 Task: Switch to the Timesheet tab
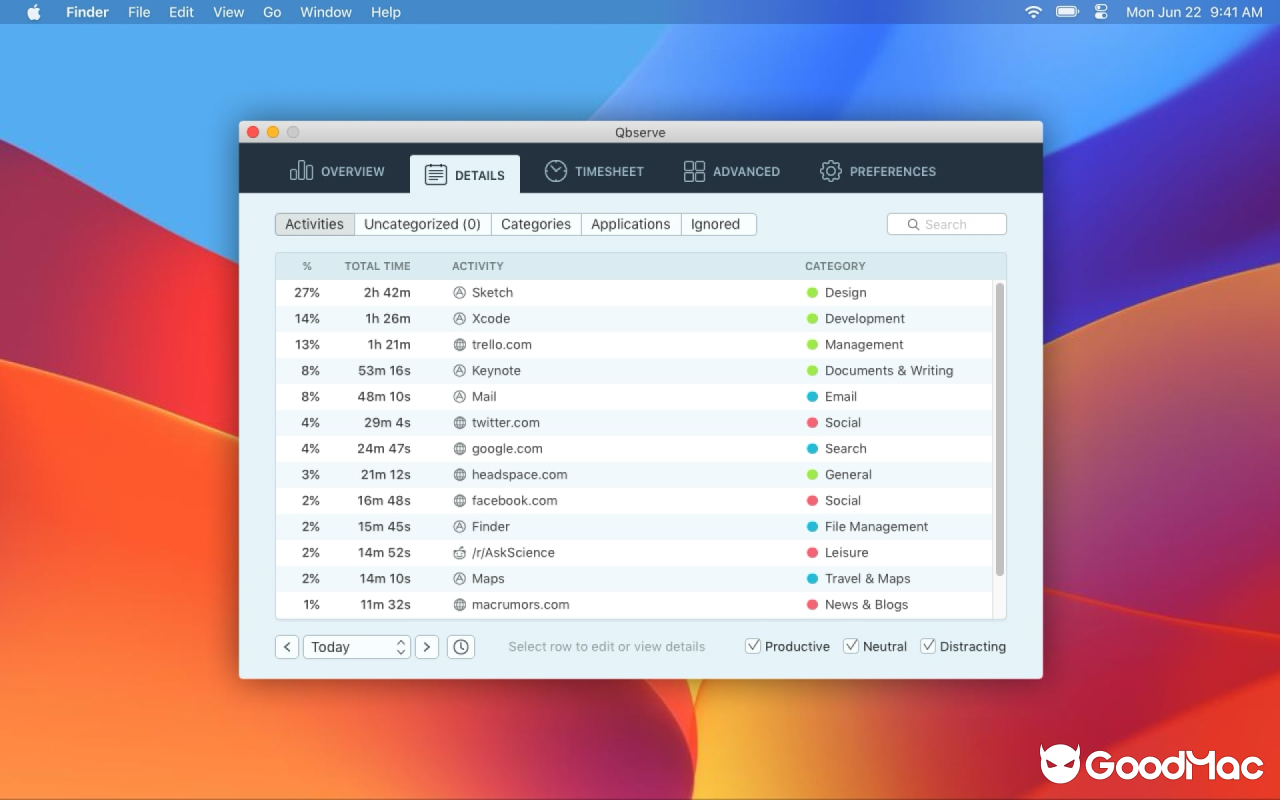[594, 172]
